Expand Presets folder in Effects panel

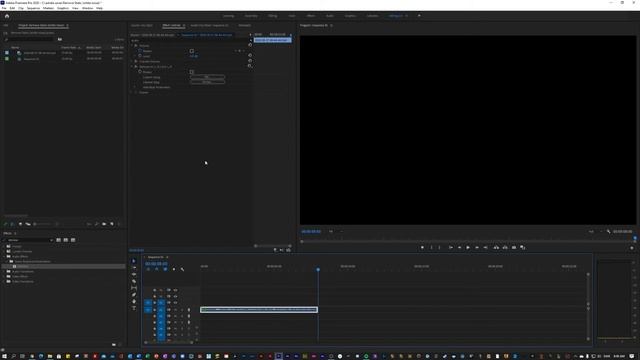(x=4, y=247)
